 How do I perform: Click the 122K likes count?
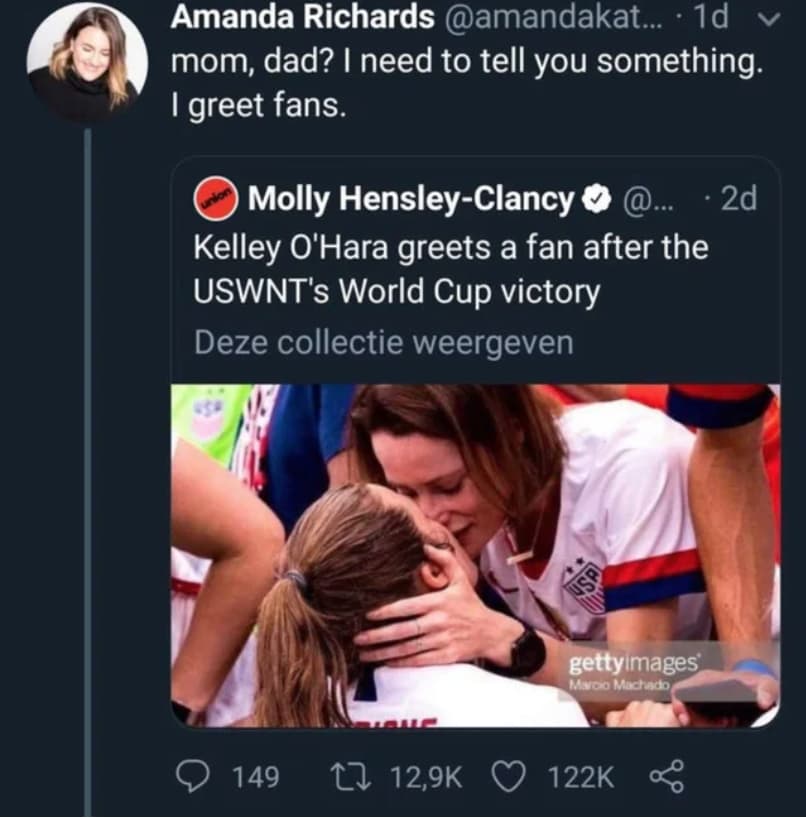click(x=579, y=776)
